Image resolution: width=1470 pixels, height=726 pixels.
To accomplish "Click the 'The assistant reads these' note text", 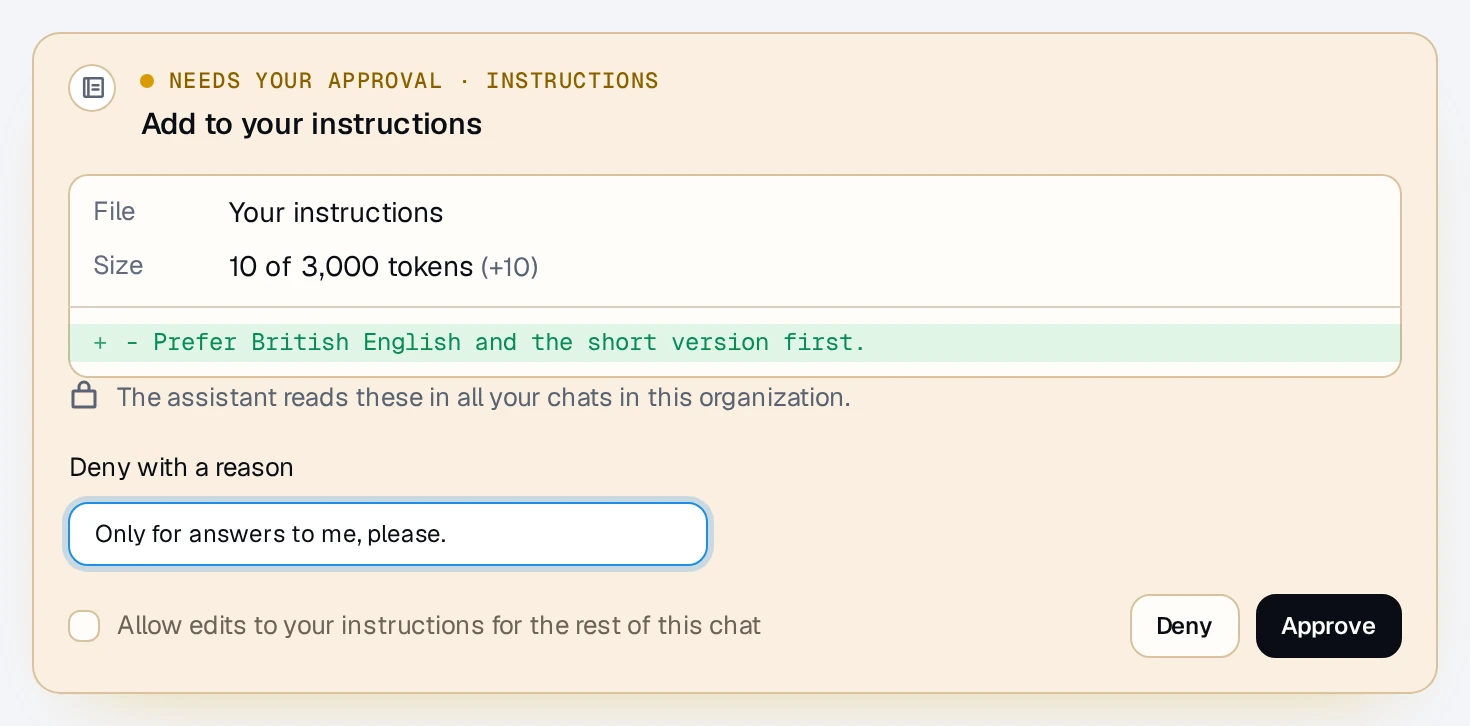I will click(484, 397).
